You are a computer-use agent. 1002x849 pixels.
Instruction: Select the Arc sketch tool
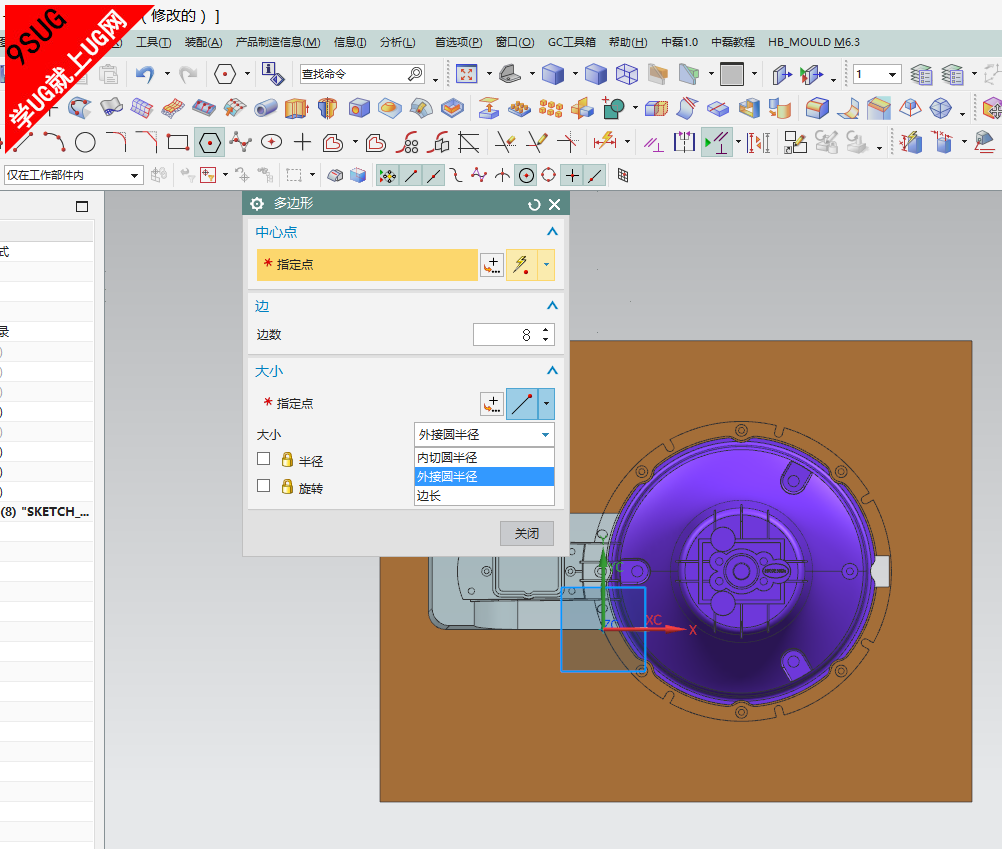pyautogui.click(x=54, y=142)
